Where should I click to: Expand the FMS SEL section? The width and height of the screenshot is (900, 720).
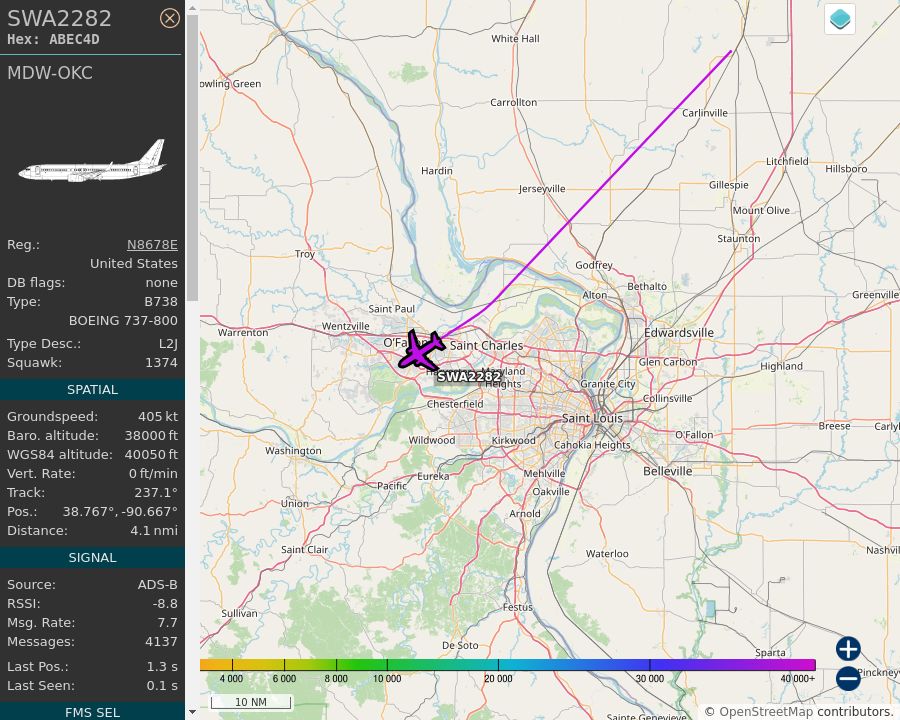(x=92, y=712)
